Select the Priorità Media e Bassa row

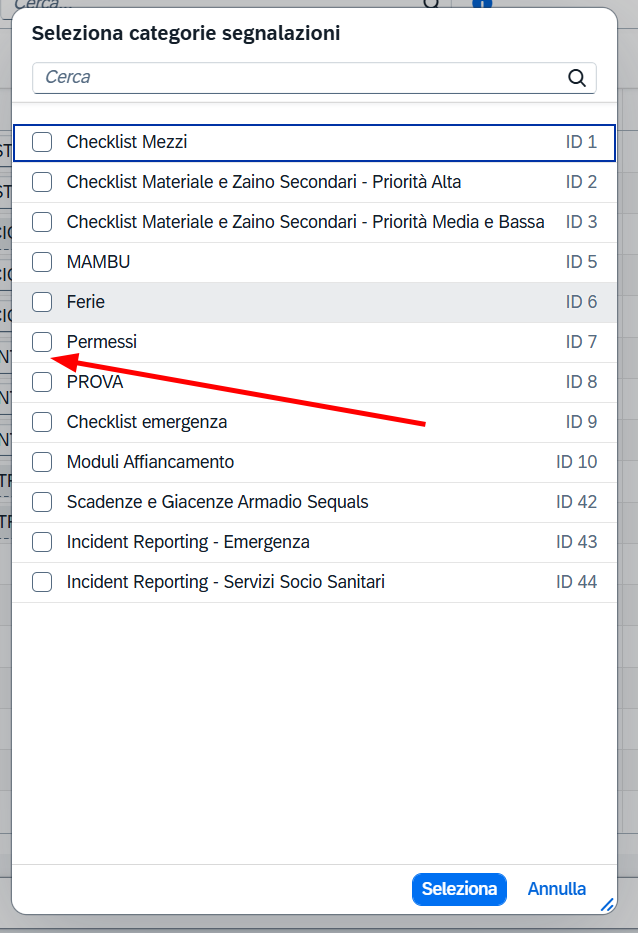[x=314, y=223]
